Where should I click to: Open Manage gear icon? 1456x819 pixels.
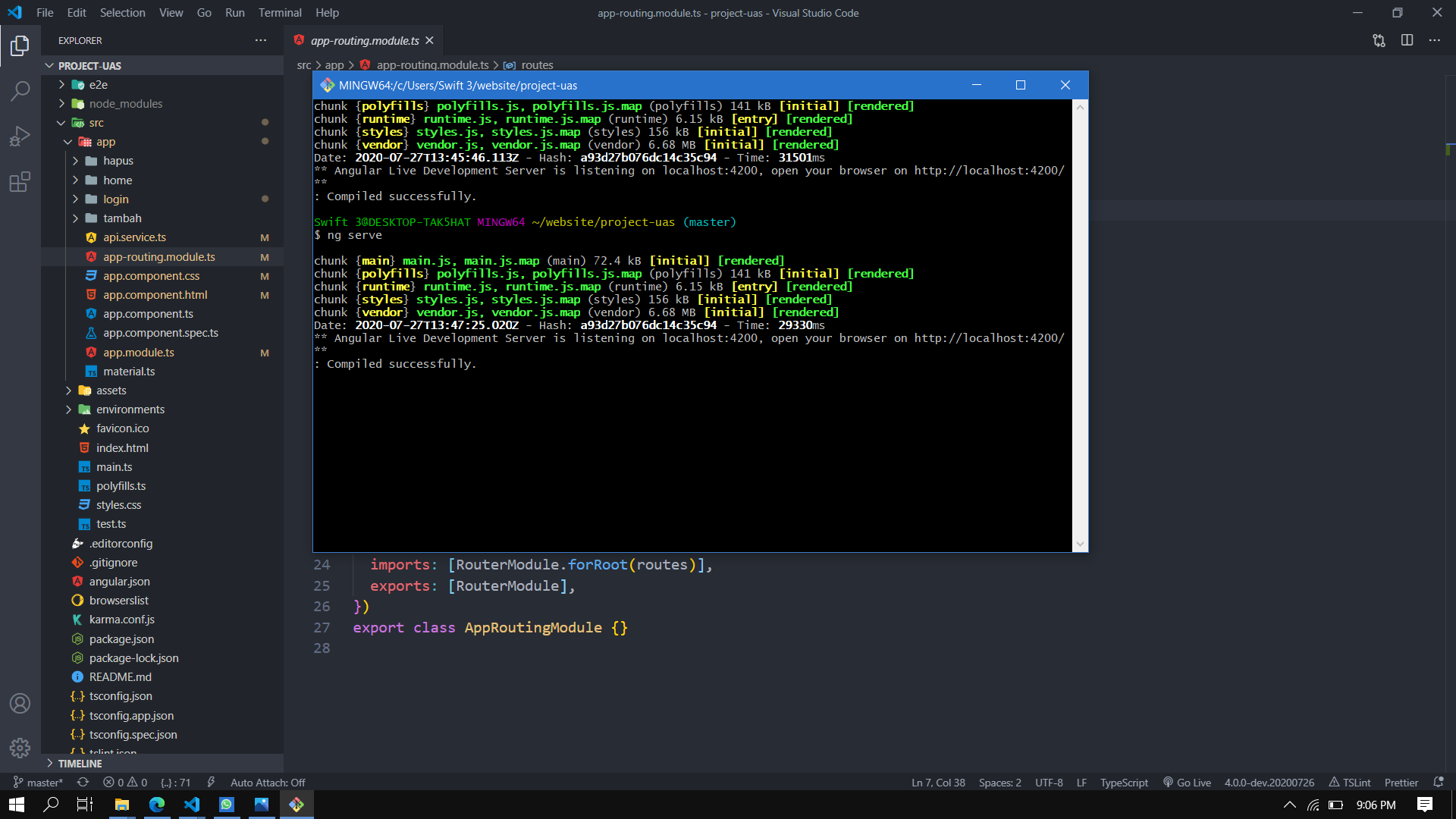pyautogui.click(x=20, y=748)
